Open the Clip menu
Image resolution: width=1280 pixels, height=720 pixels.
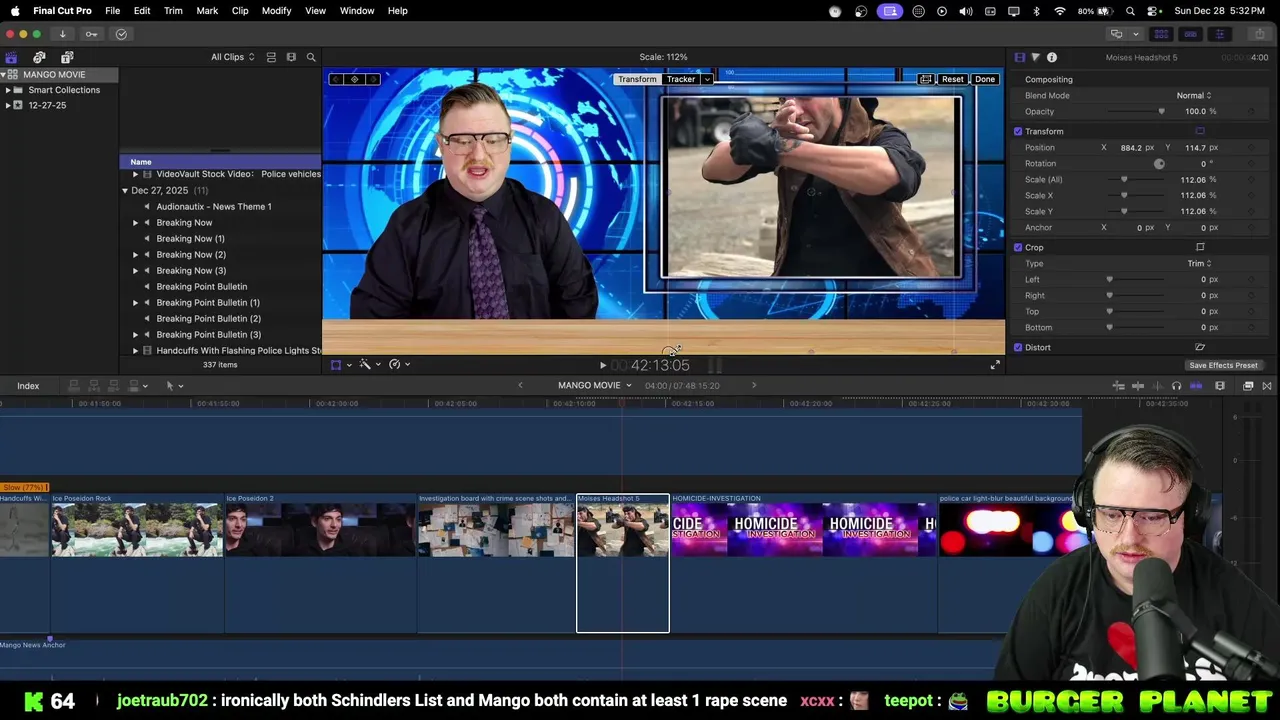click(240, 11)
